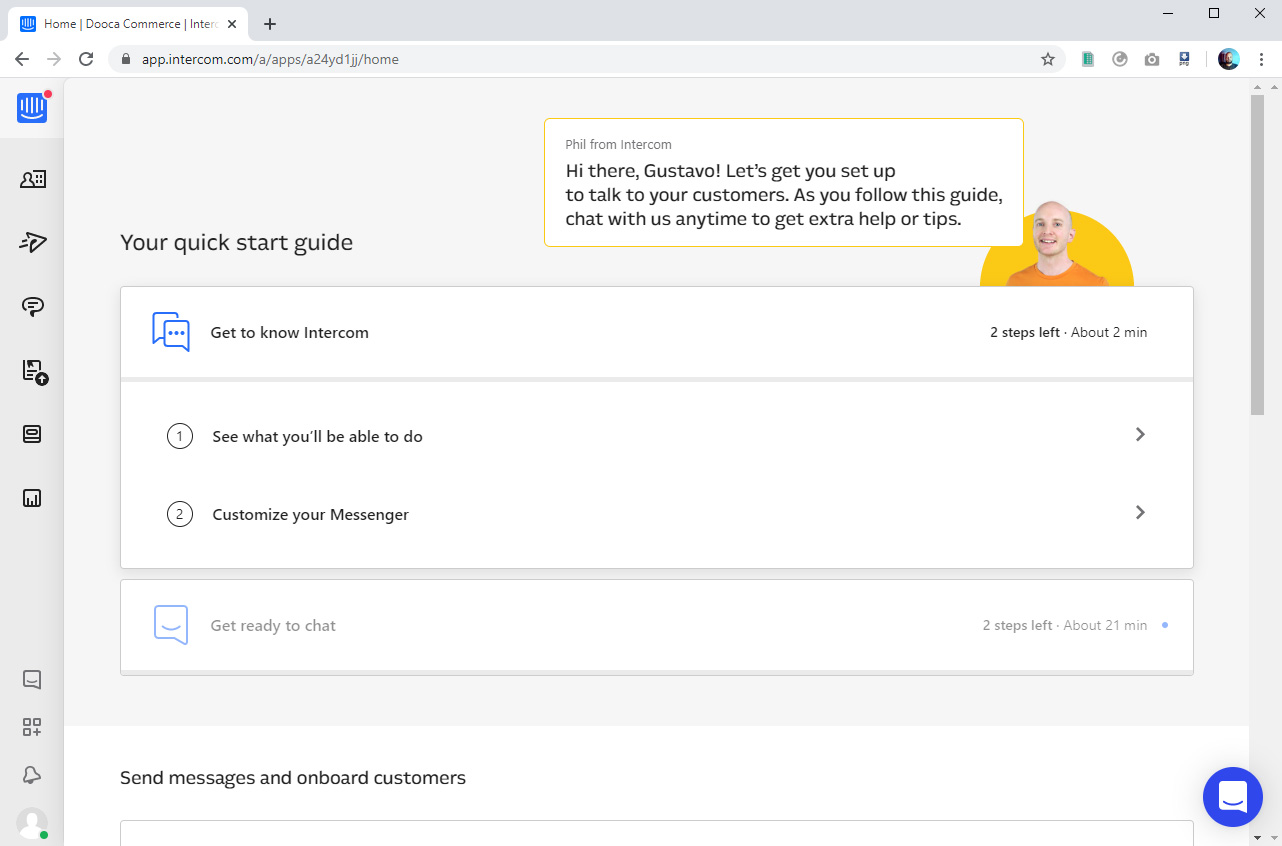Bookmark this page with the star icon
Image resolution: width=1282 pixels, height=846 pixels.
click(1048, 59)
